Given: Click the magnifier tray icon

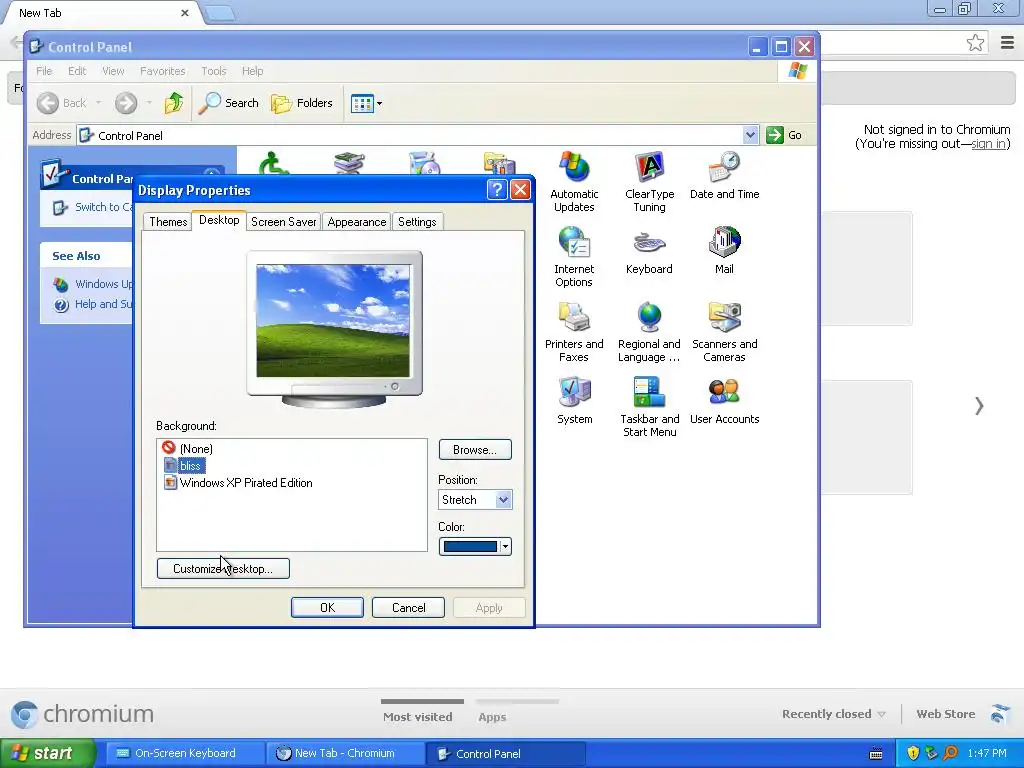Looking at the screenshot, I should 950,753.
